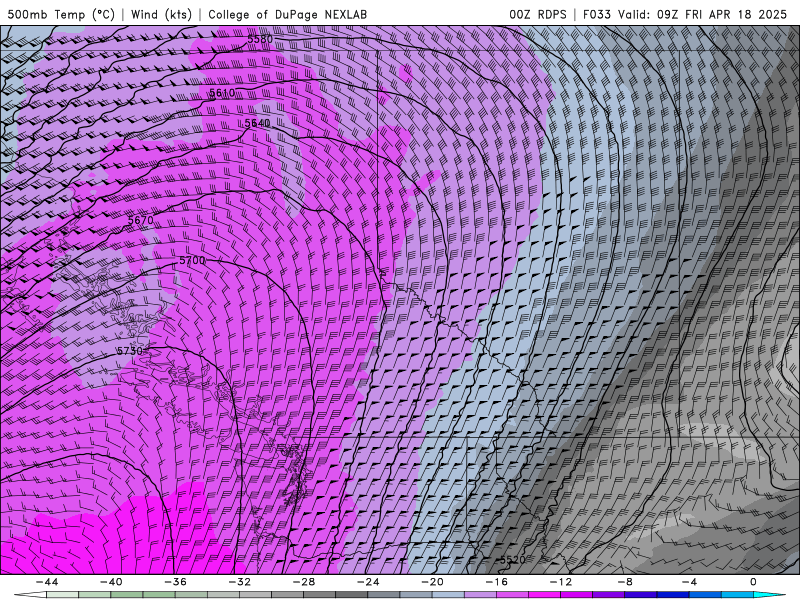Click the 5670 height contour label
The image size is (800, 600).
tap(141, 220)
